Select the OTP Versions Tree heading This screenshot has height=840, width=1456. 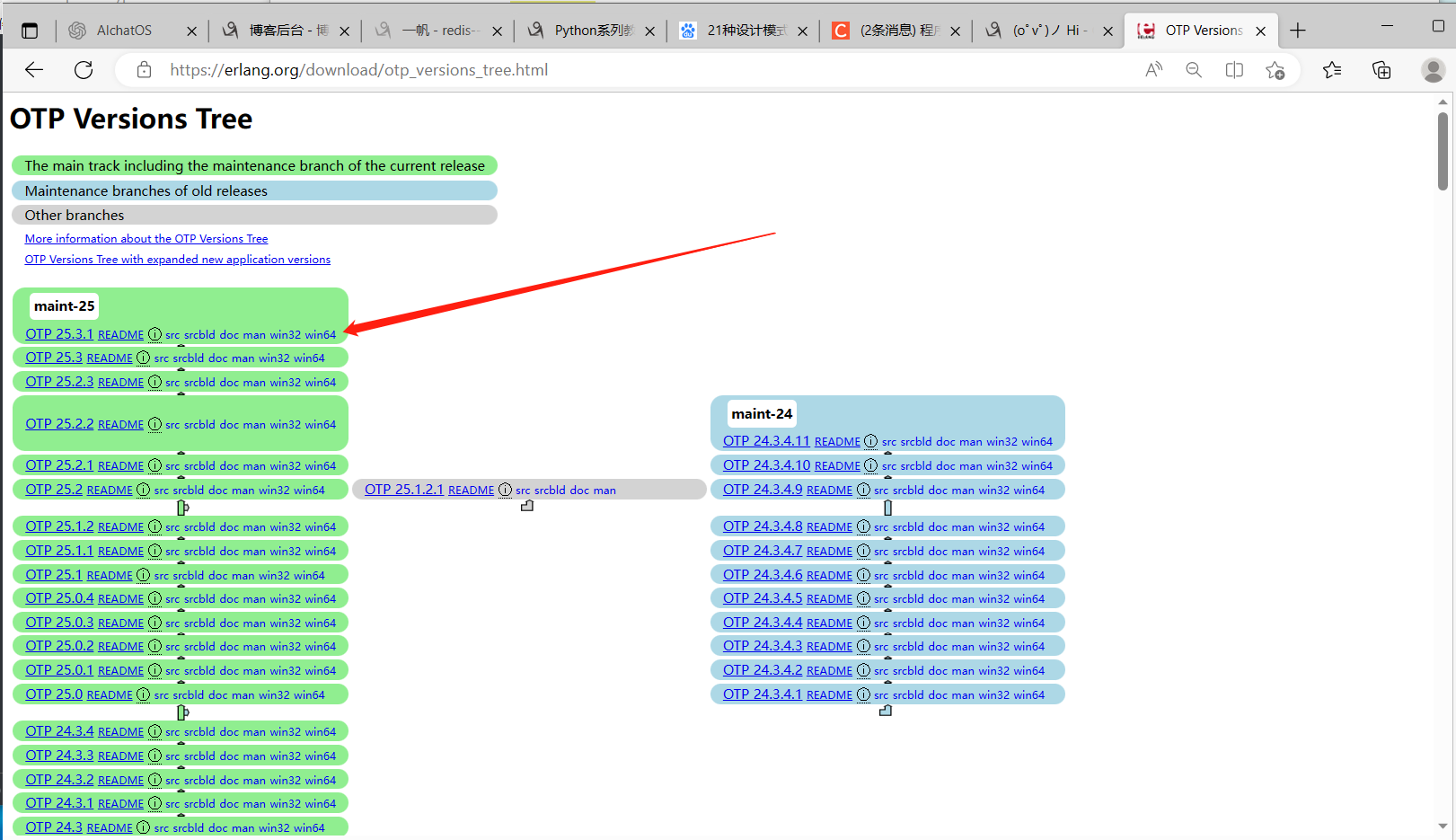[131, 119]
